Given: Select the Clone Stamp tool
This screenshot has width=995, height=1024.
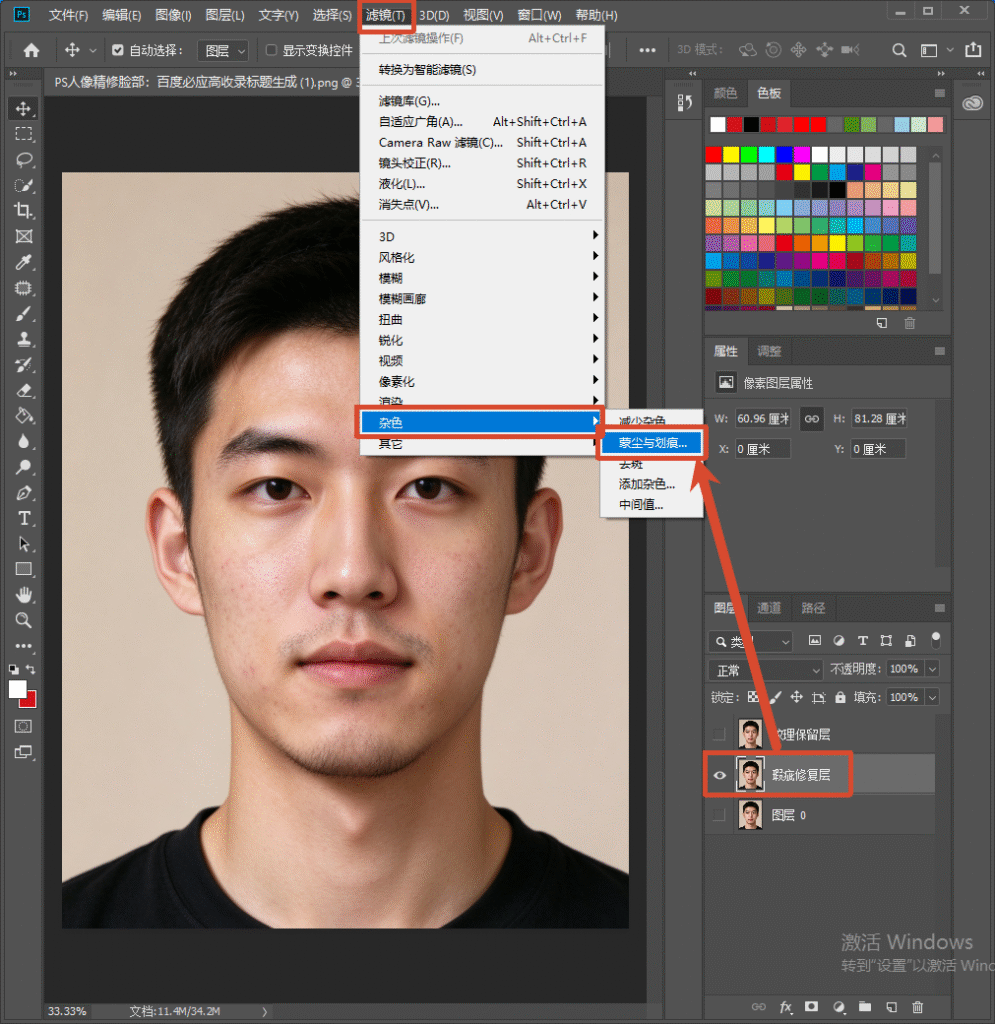Looking at the screenshot, I should point(24,339).
